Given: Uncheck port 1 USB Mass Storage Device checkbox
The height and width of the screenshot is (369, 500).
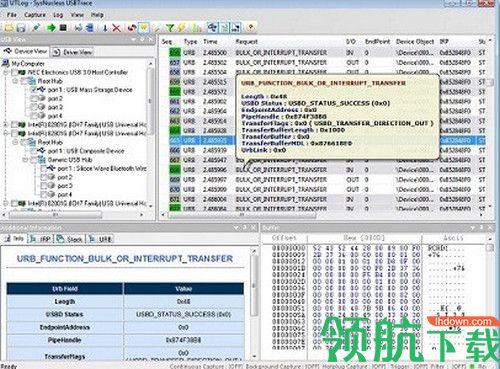Looking at the screenshot, I should tap(34, 90).
